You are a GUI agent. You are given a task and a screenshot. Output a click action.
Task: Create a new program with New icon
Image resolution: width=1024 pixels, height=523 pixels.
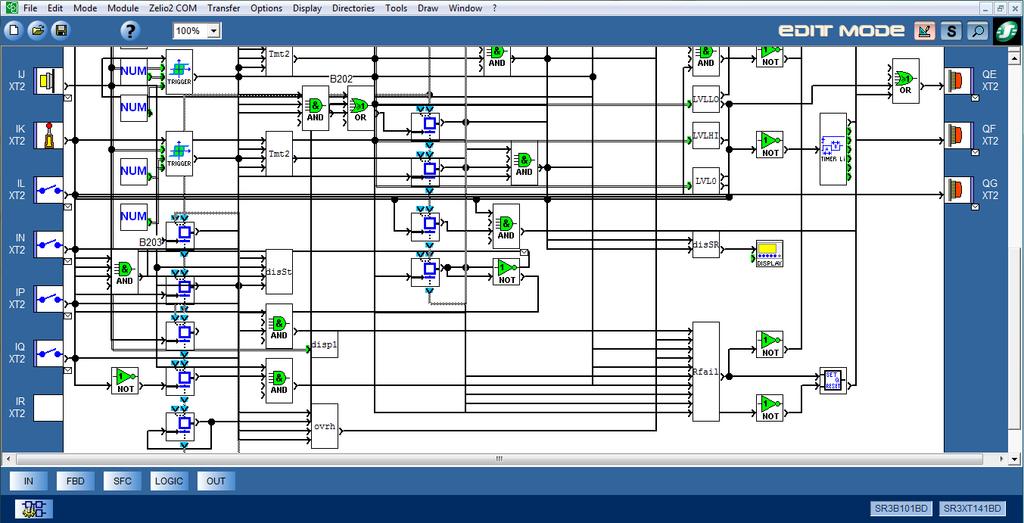[14, 31]
